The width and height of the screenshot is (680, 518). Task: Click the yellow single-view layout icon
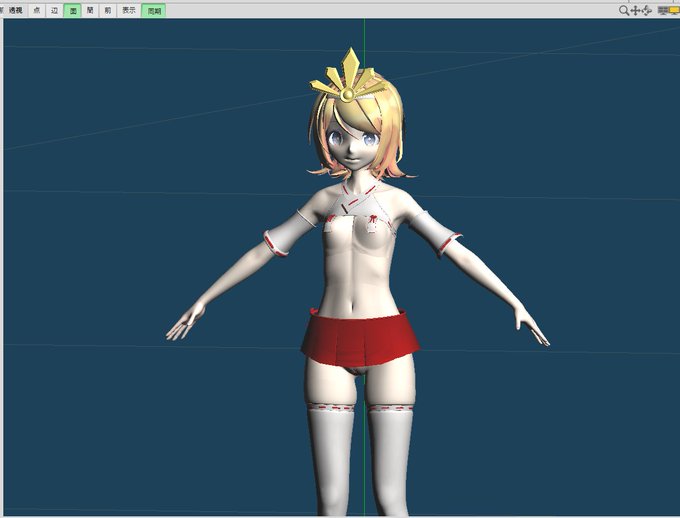click(674, 10)
